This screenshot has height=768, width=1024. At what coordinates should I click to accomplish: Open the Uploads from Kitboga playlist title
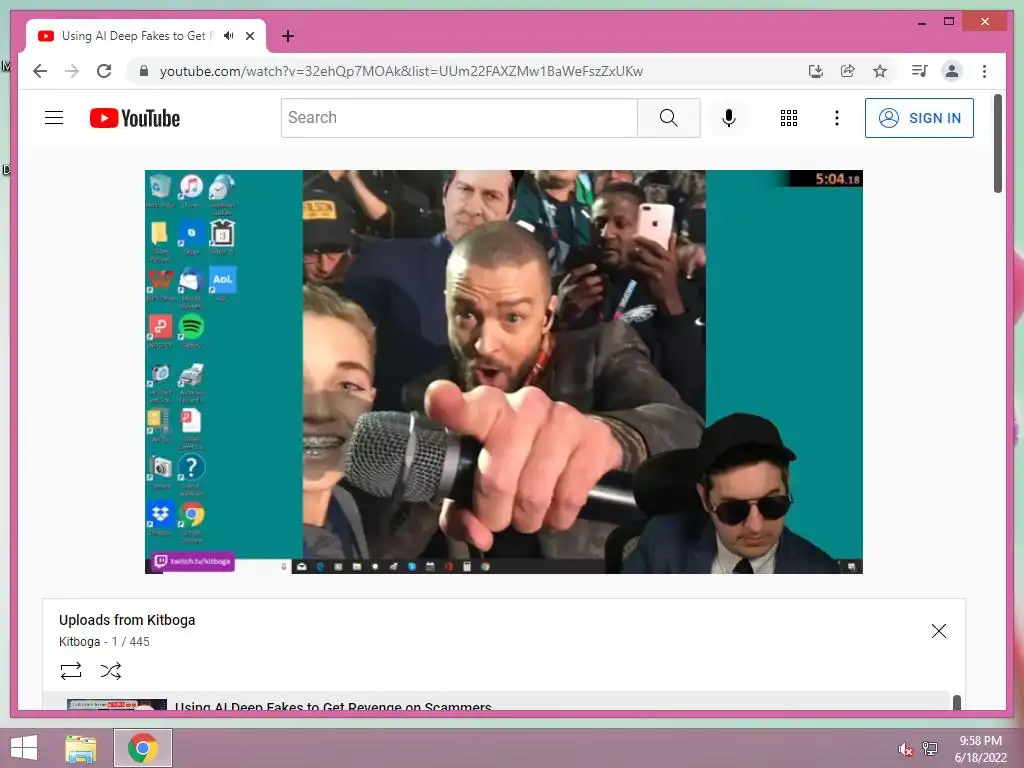pos(127,620)
